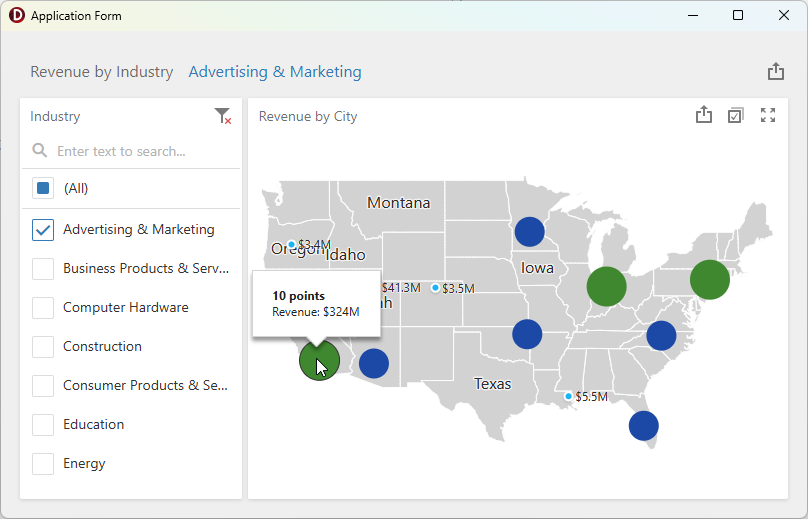
Task: Click 'Revenue: $324M' in the tooltip
Action: point(316,312)
